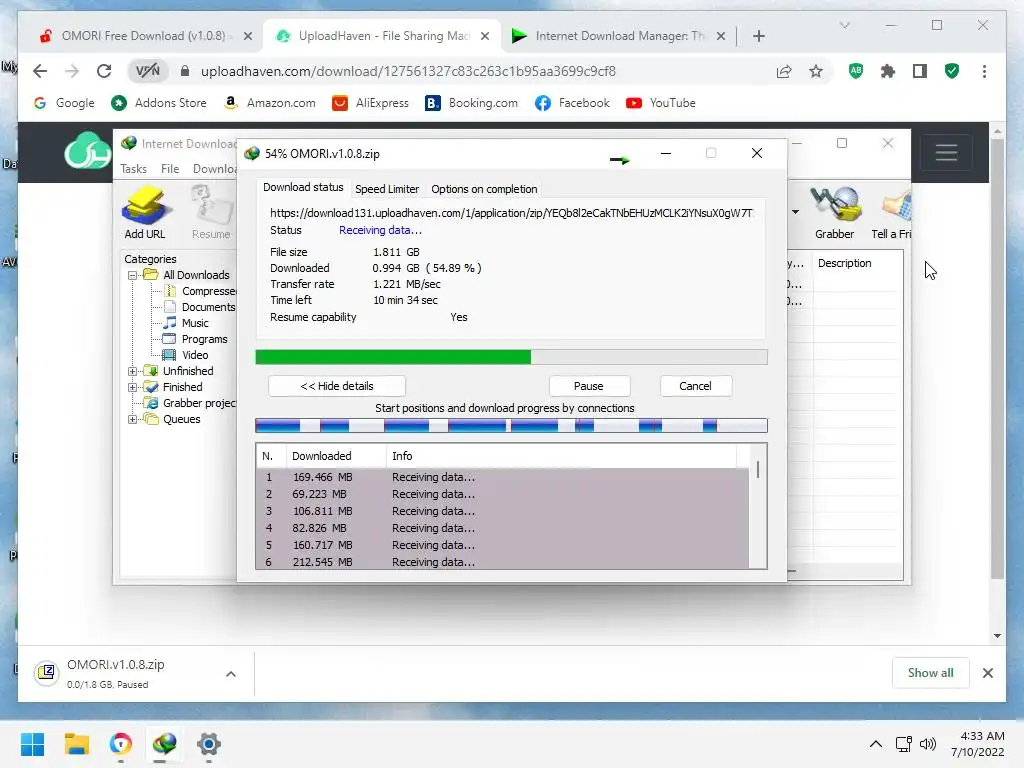Click the Description column header
Screen dimensions: 1024x768
tap(844, 263)
